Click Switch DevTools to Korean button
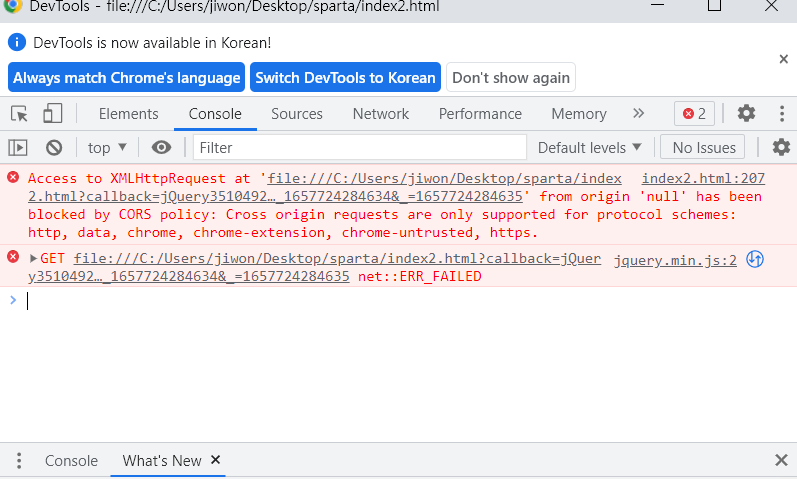The height and width of the screenshot is (479, 797). click(345, 77)
